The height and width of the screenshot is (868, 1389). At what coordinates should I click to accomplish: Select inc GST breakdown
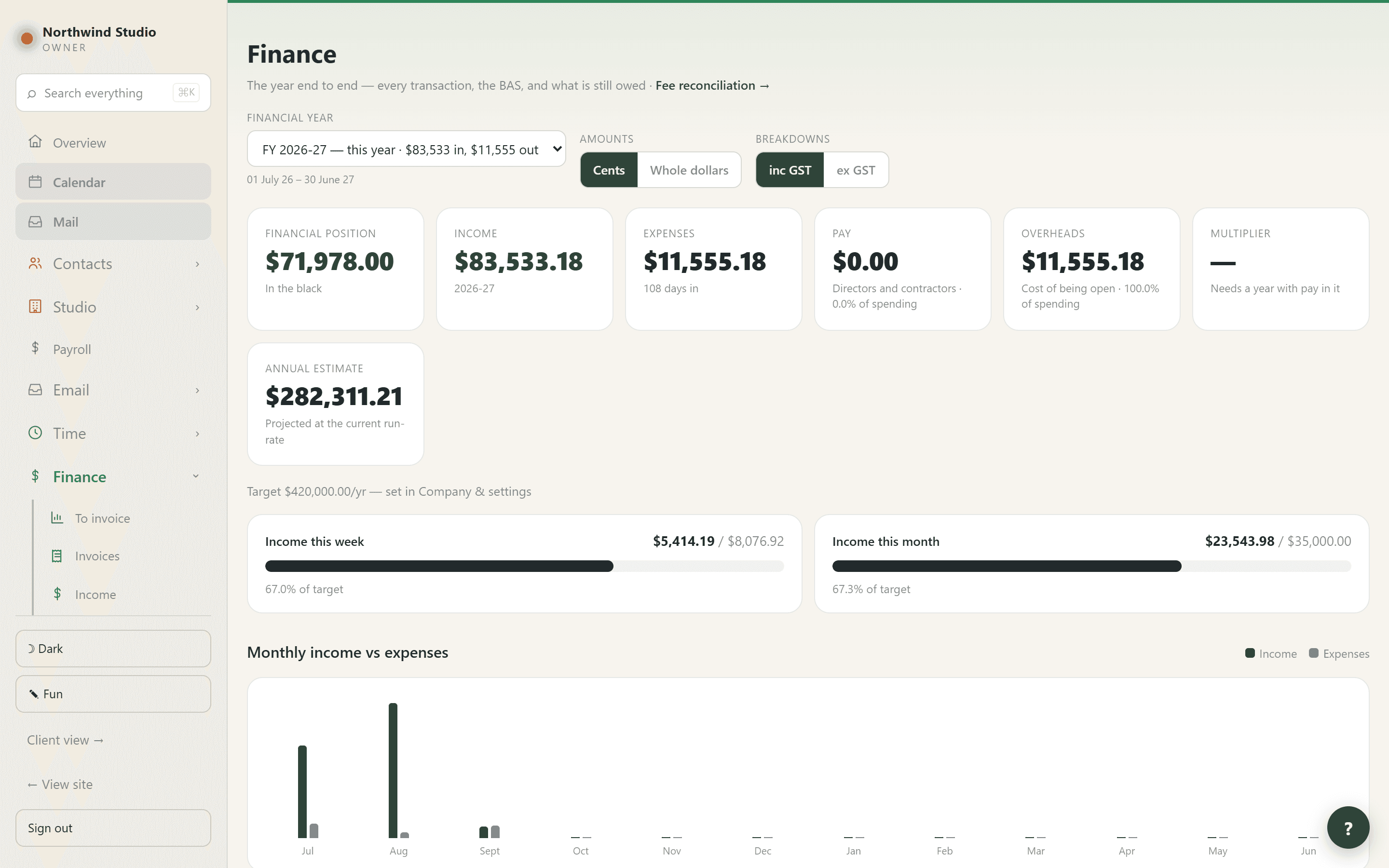(x=790, y=170)
